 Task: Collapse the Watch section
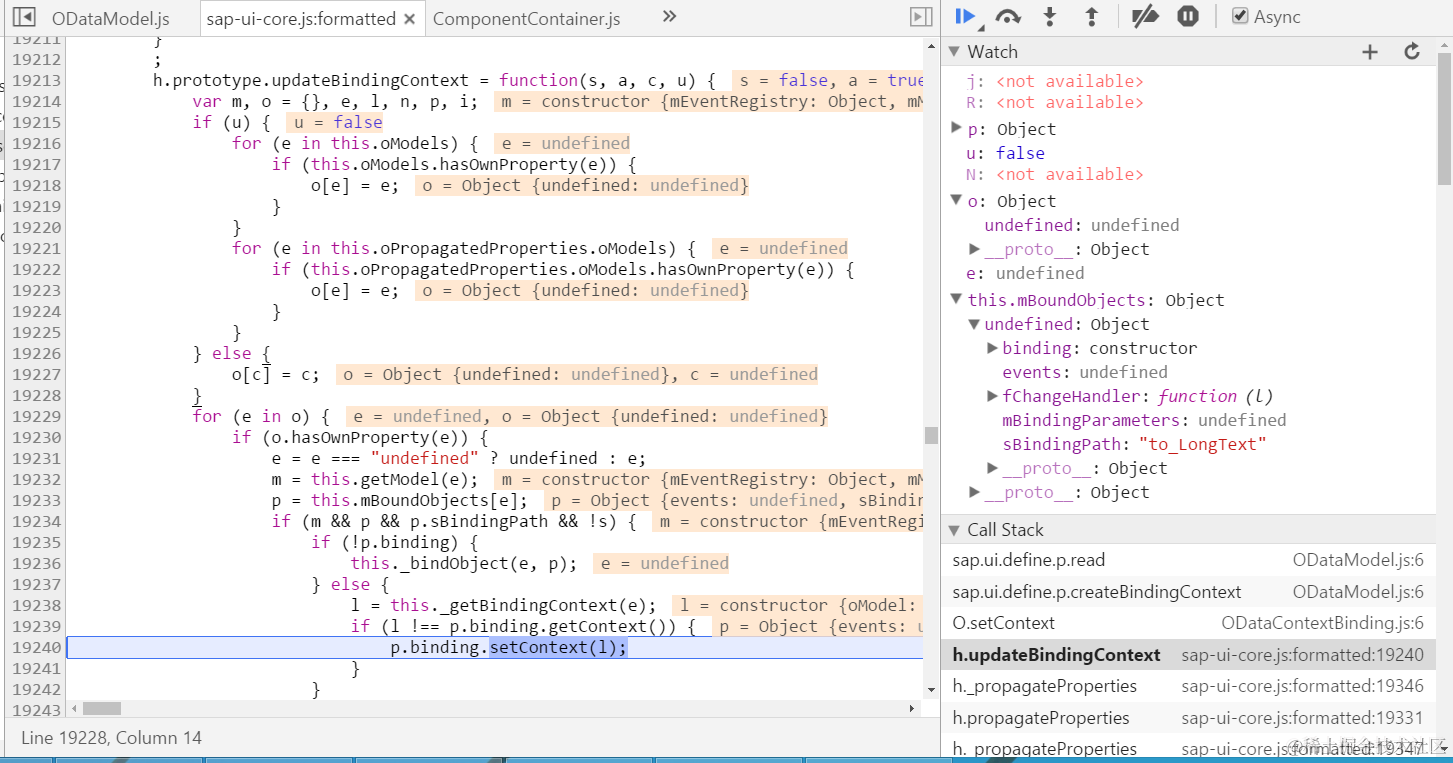pyautogui.click(x=953, y=52)
